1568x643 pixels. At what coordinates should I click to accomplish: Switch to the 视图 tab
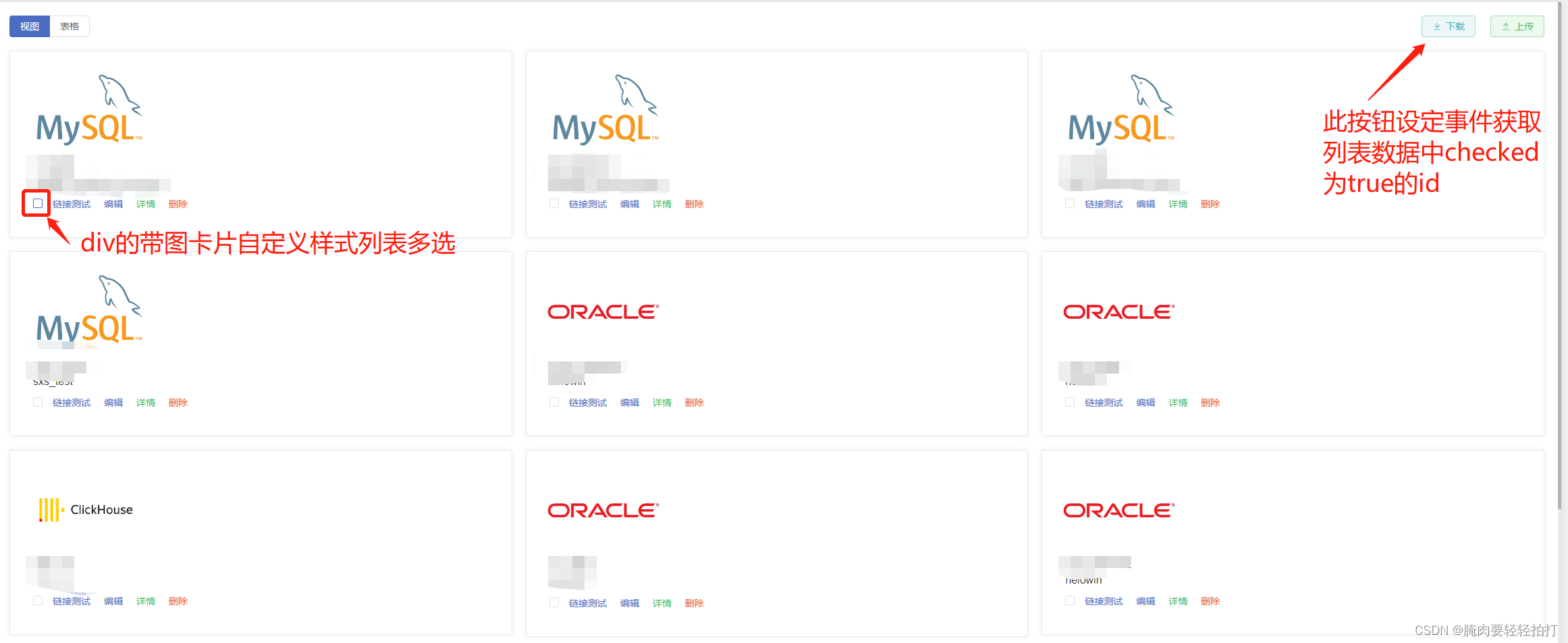click(x=29, y=26)
